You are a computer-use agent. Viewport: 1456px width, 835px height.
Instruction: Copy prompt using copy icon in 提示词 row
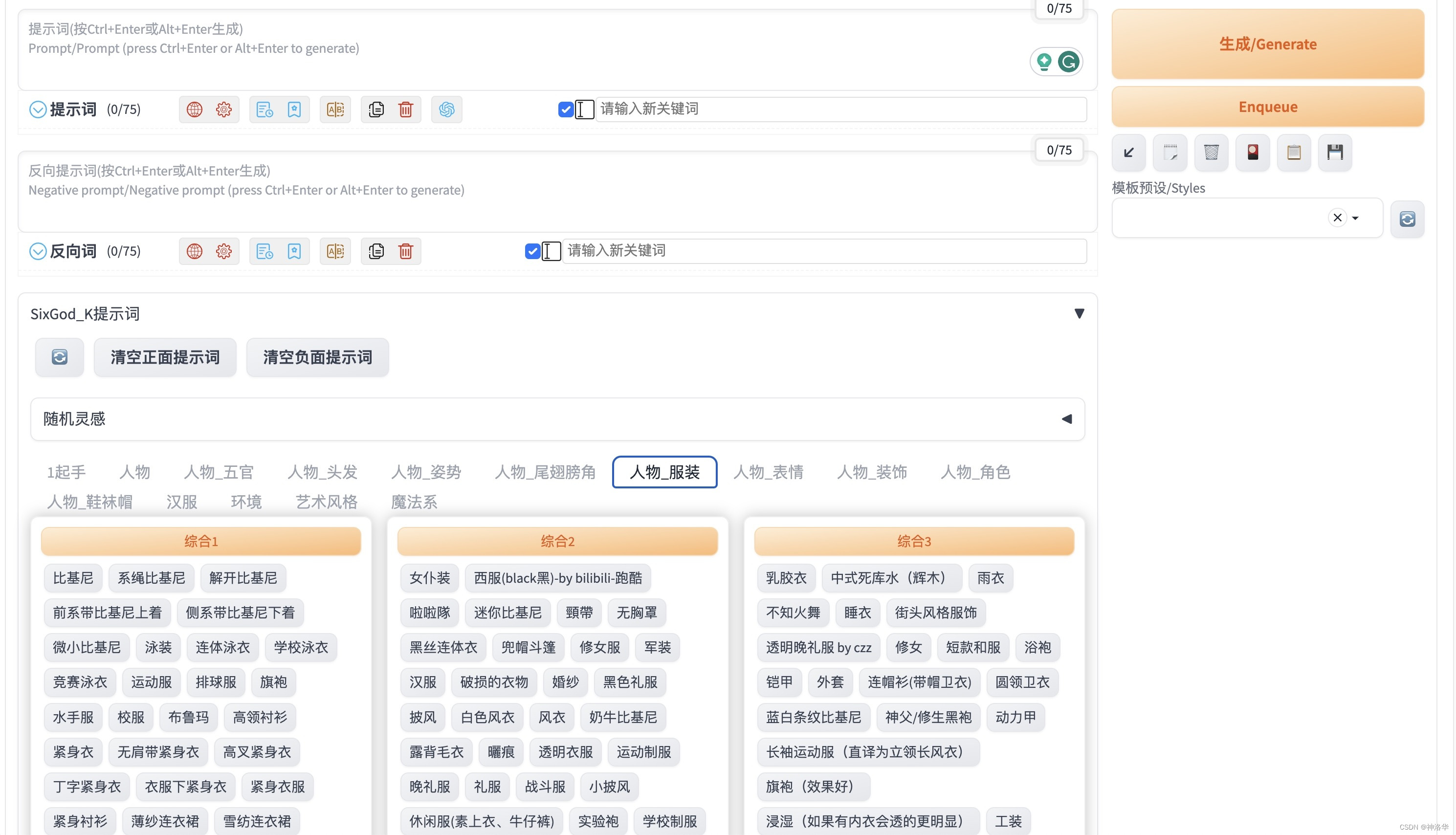tap(376, 109)
